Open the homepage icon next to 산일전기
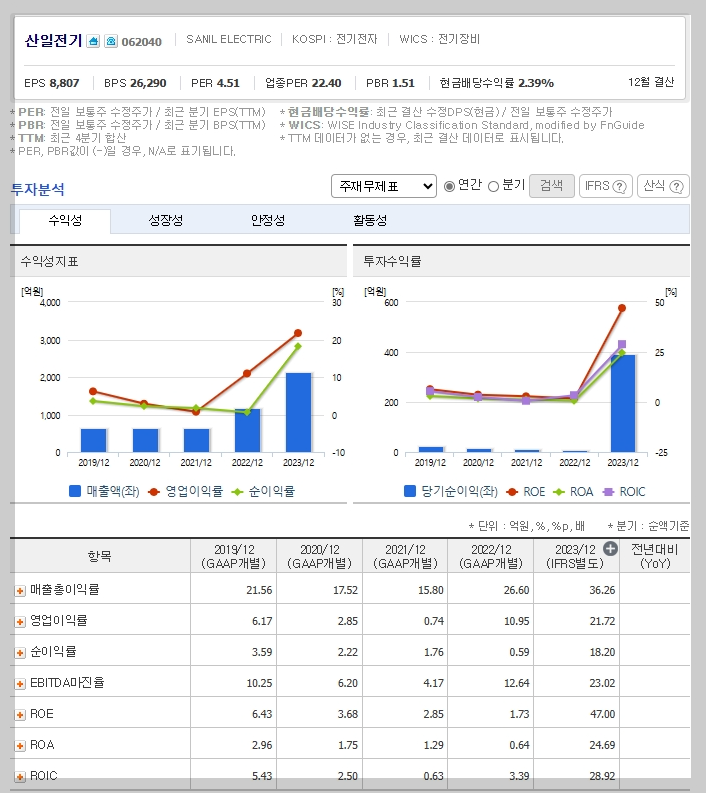 [93, 41]
